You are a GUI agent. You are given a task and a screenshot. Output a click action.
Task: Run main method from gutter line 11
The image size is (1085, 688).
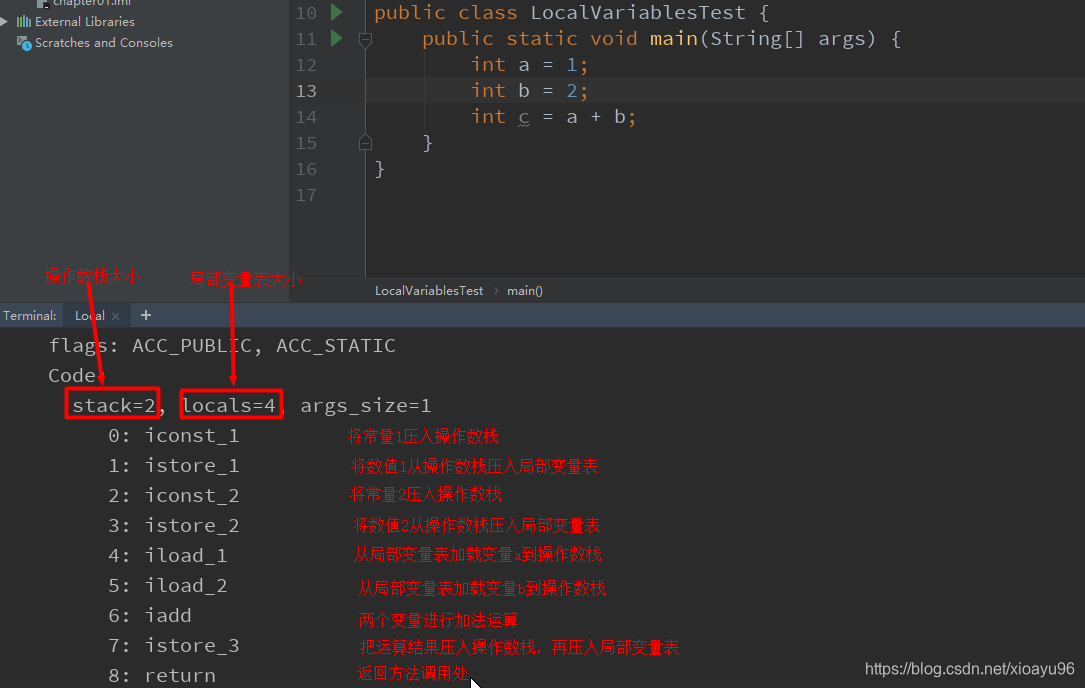tap(336, 38)
